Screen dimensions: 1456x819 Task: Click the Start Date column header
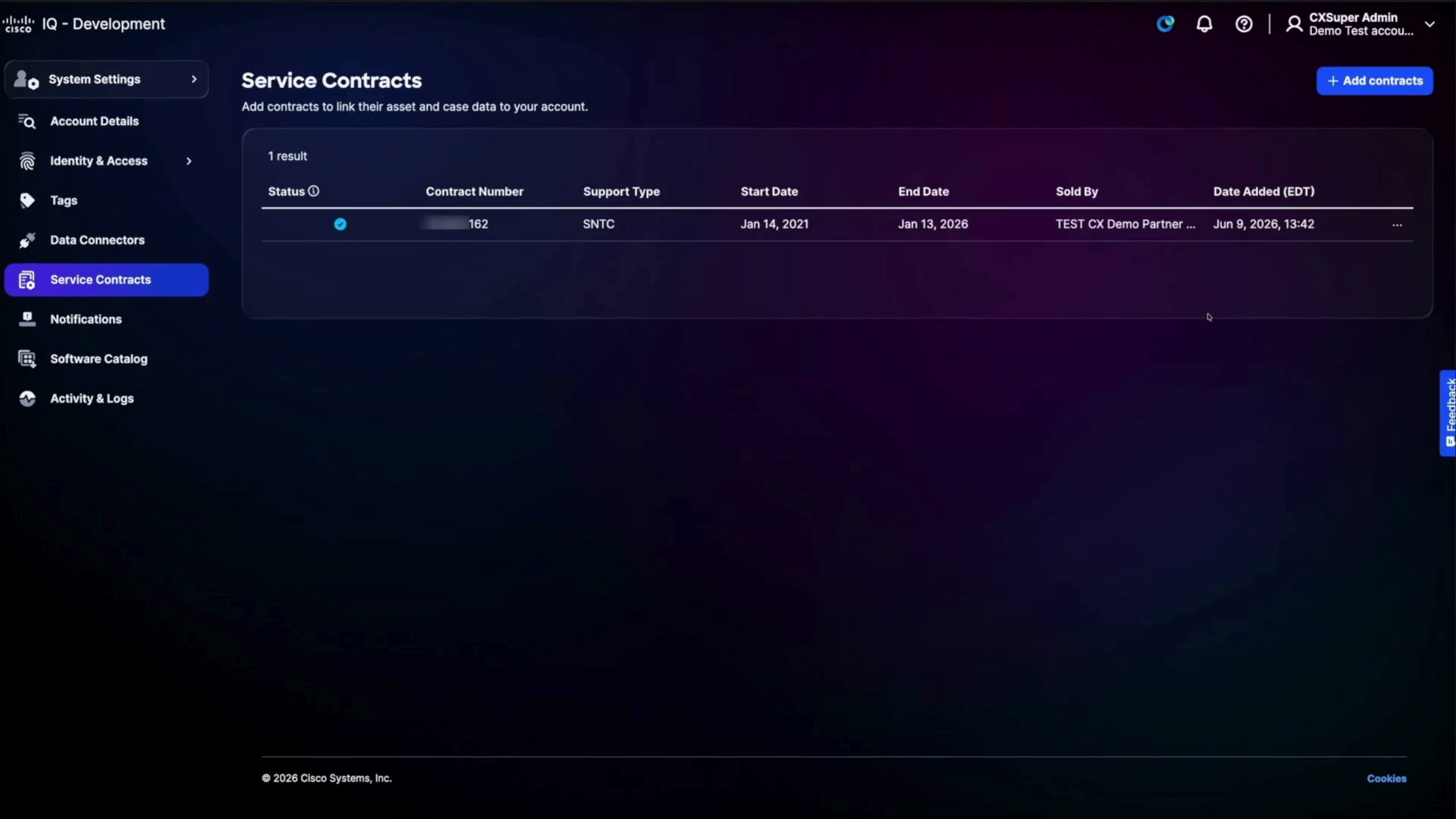click(769, 192)
